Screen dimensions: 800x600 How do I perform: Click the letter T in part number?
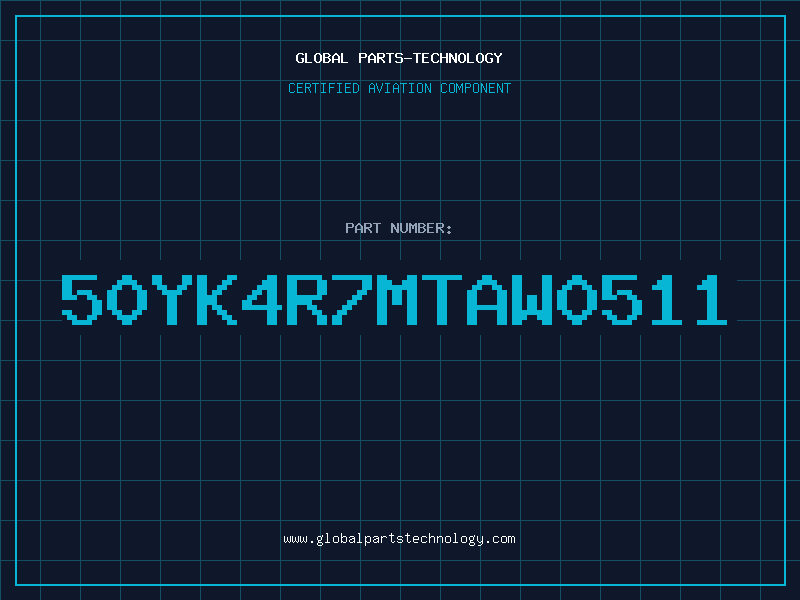tap(441, 299)
